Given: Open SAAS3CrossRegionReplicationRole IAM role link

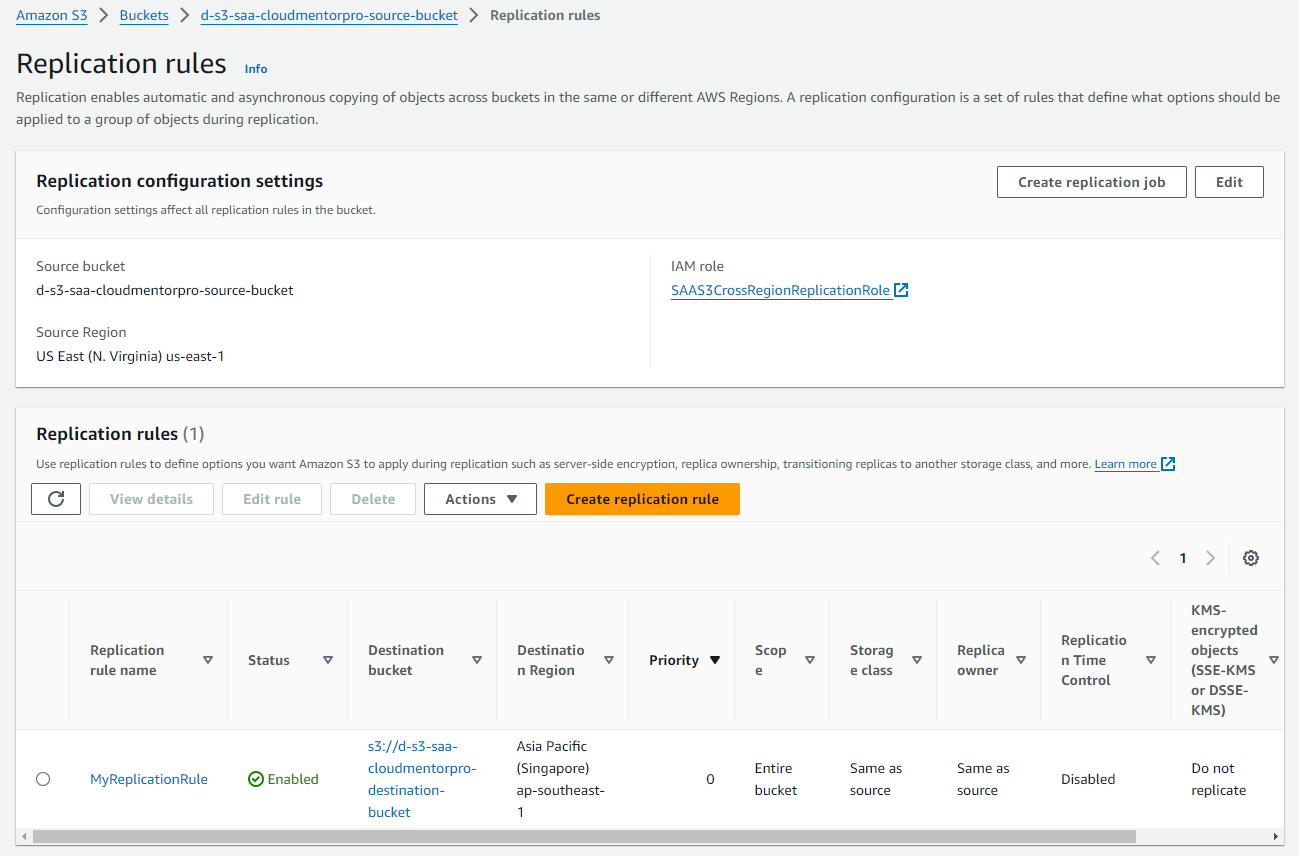Looking at the screenshot, I should (x=780, y=290).
